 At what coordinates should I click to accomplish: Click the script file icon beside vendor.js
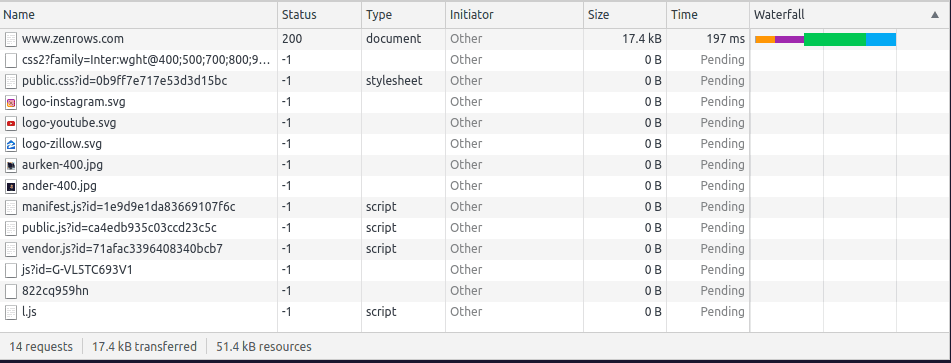(11, 249)
